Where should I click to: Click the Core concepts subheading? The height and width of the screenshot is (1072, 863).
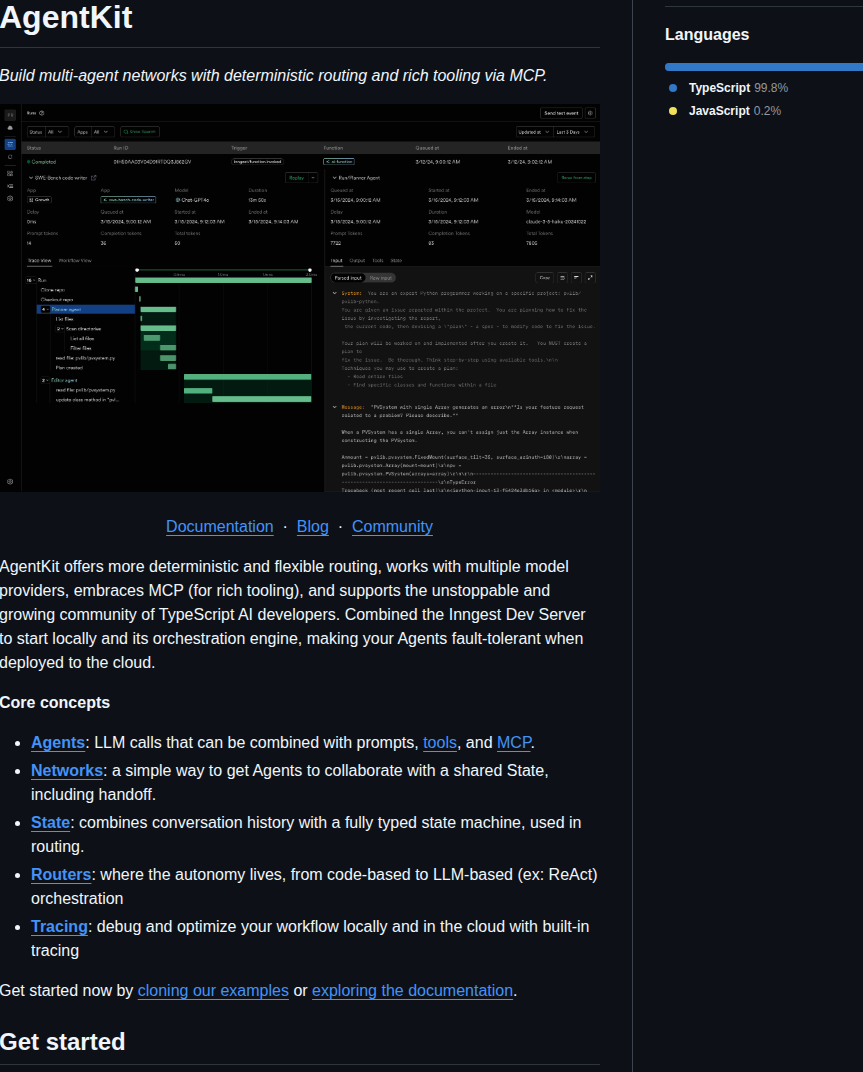[55, 703]
